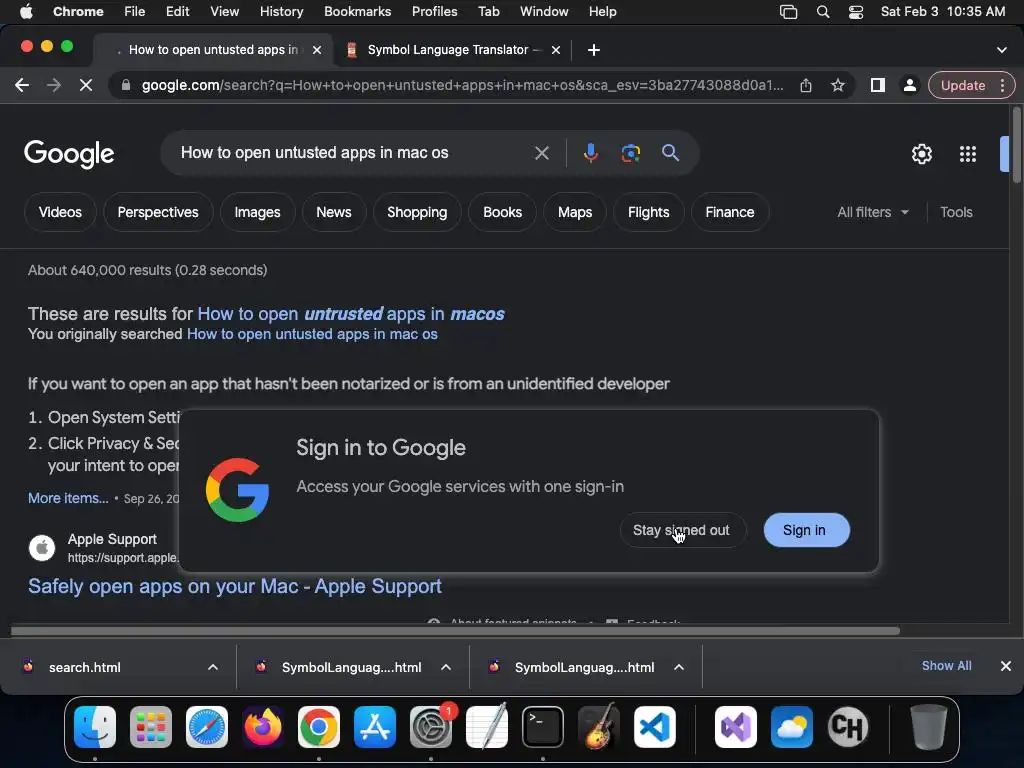Open 'Safely open apps on your Mac' result
The image size is (1024, 768).
point(234,586)
